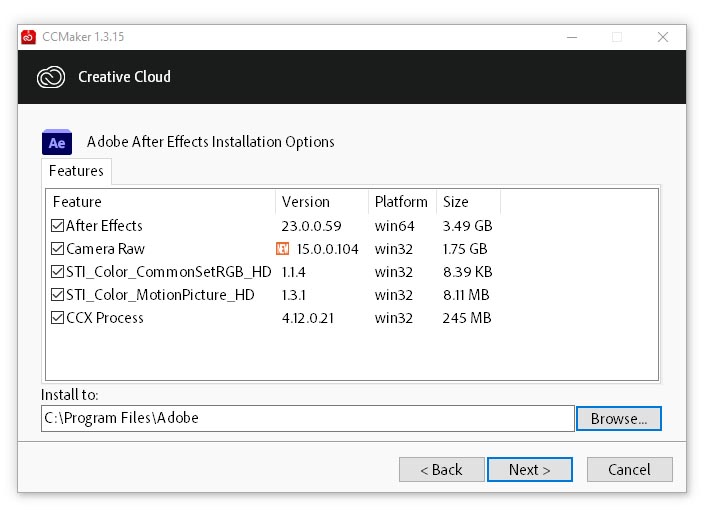Viewport: 710px width, 510px height.
Task: Click the Size column header
Action: (469, 202)
